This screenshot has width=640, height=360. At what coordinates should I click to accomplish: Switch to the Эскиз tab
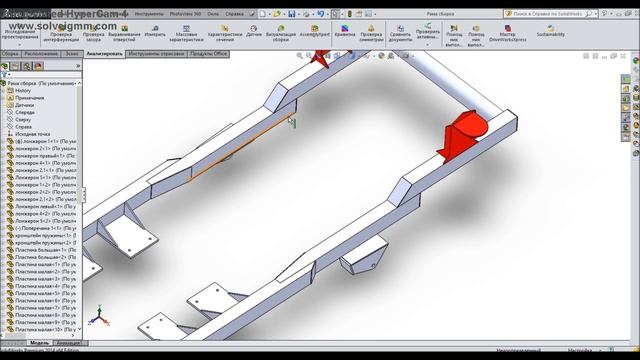[x=72, y=54]
